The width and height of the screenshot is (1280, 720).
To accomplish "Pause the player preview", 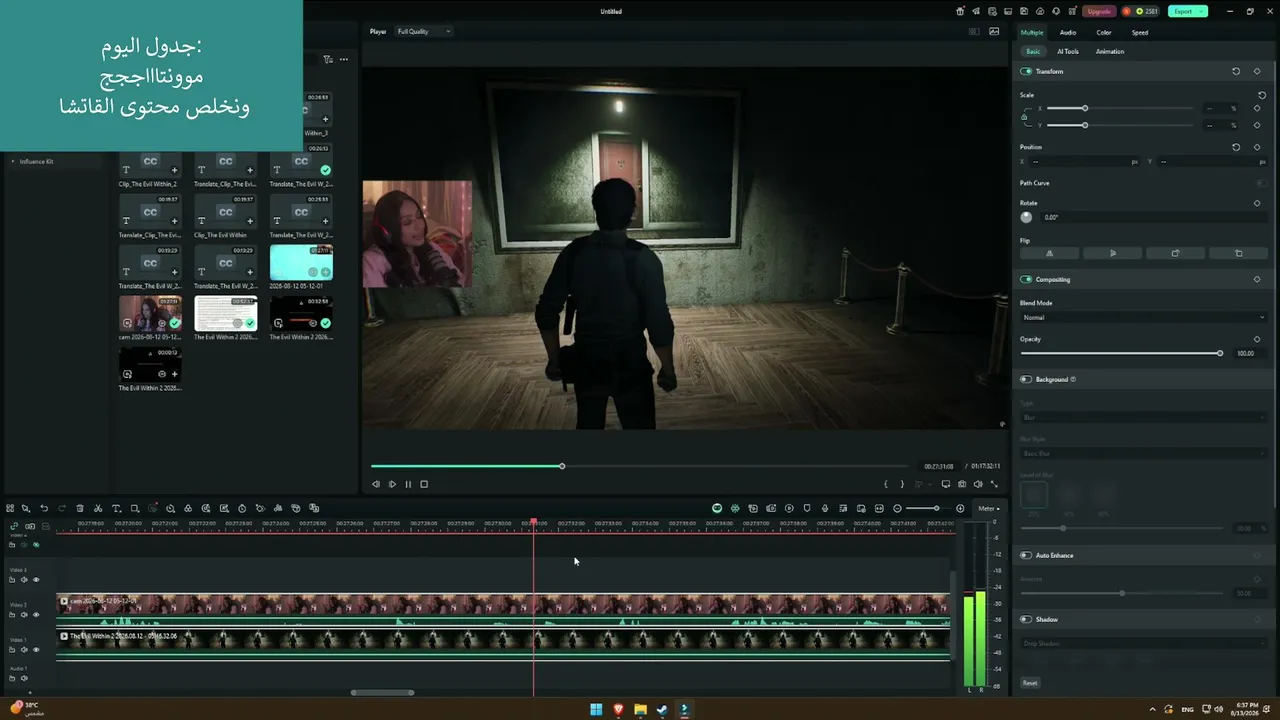I will coord(408,484).
